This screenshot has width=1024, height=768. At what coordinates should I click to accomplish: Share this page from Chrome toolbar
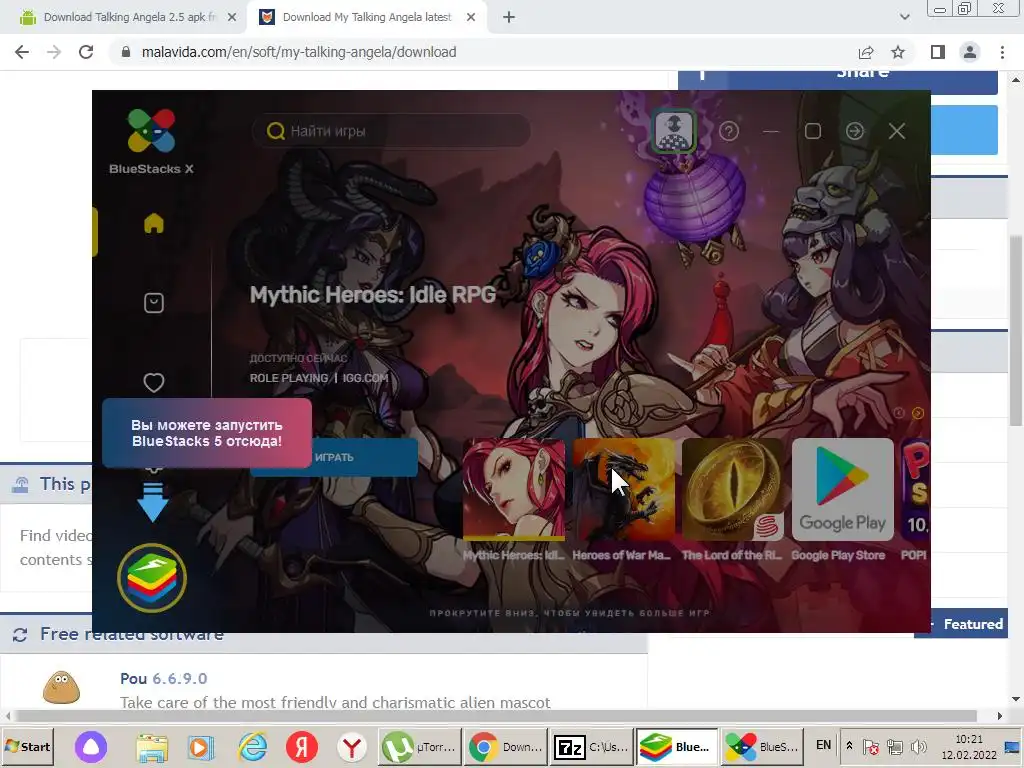coord(866,52)
